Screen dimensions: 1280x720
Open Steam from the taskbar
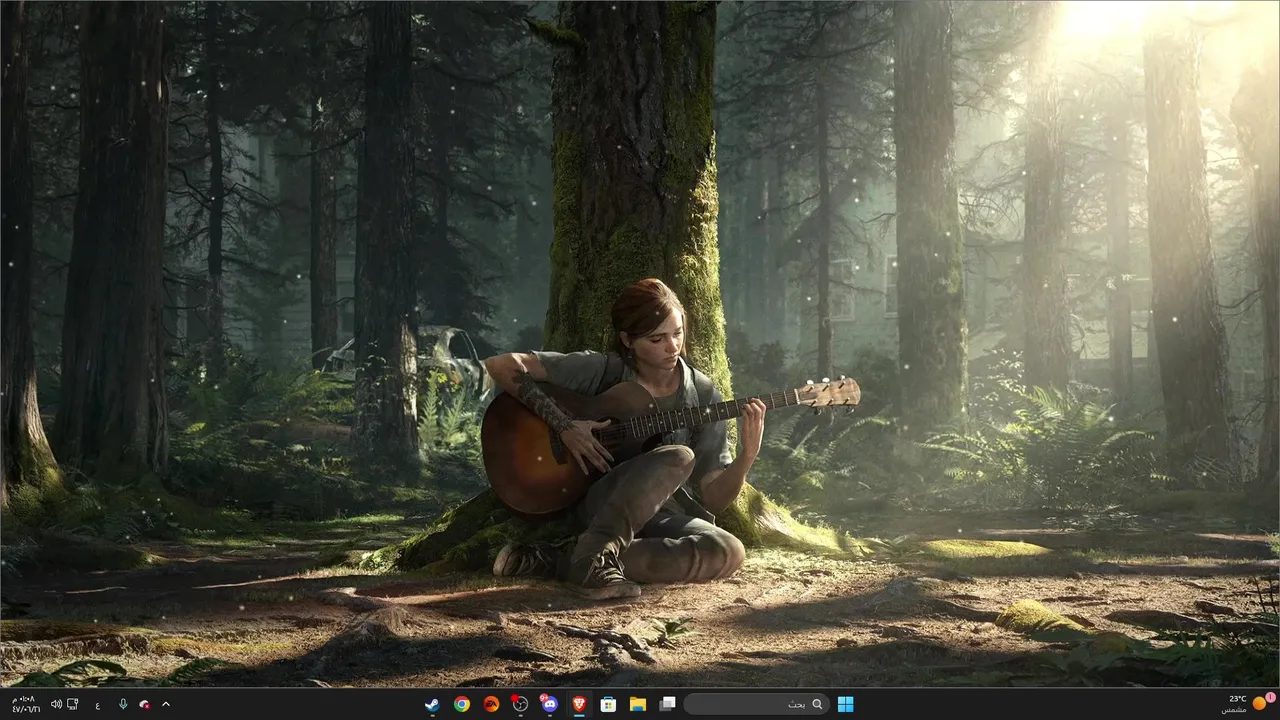[x=431, y=704]
